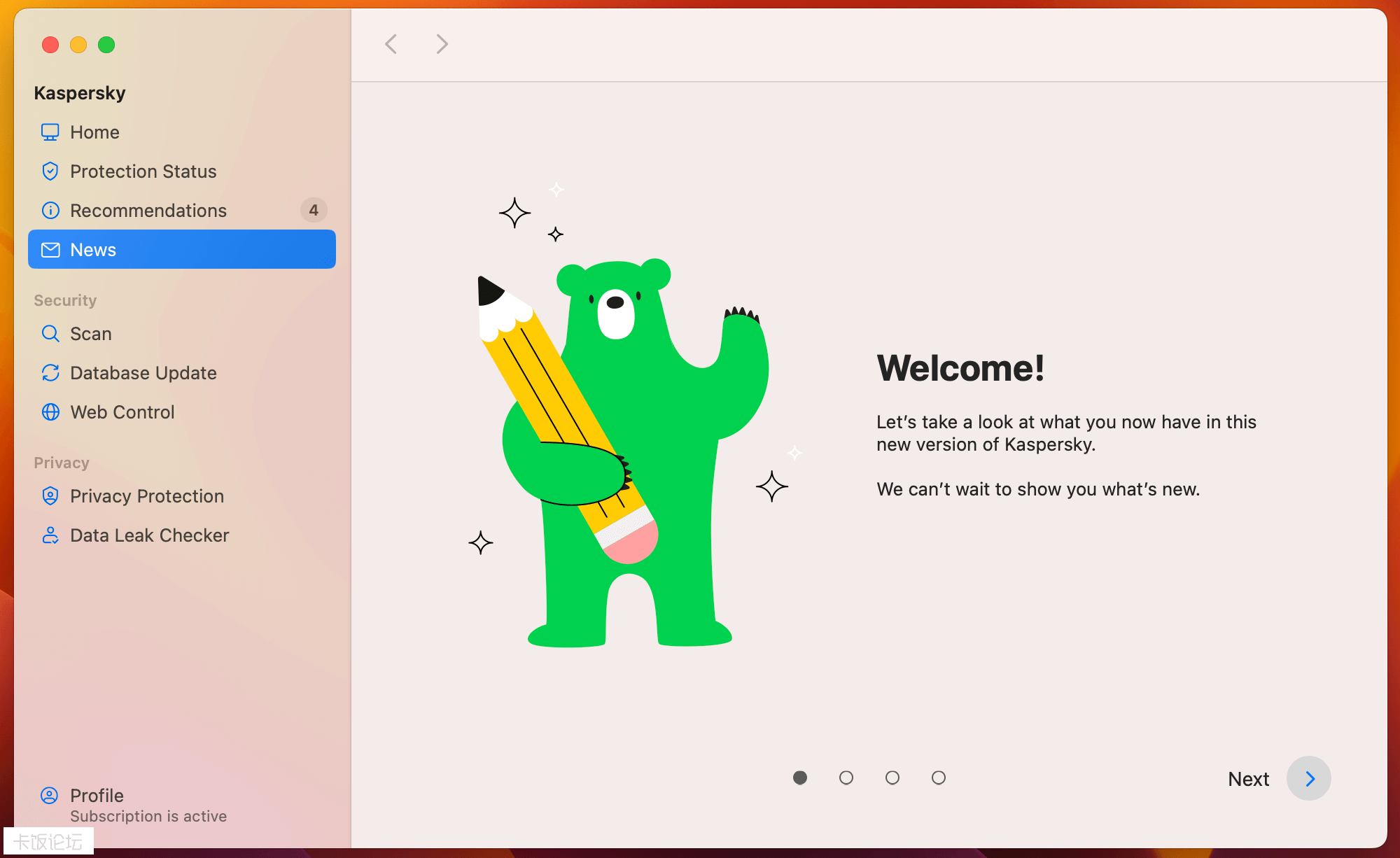Click the Profile avatar icon
1400x858 pixels.
pos(50,796)
